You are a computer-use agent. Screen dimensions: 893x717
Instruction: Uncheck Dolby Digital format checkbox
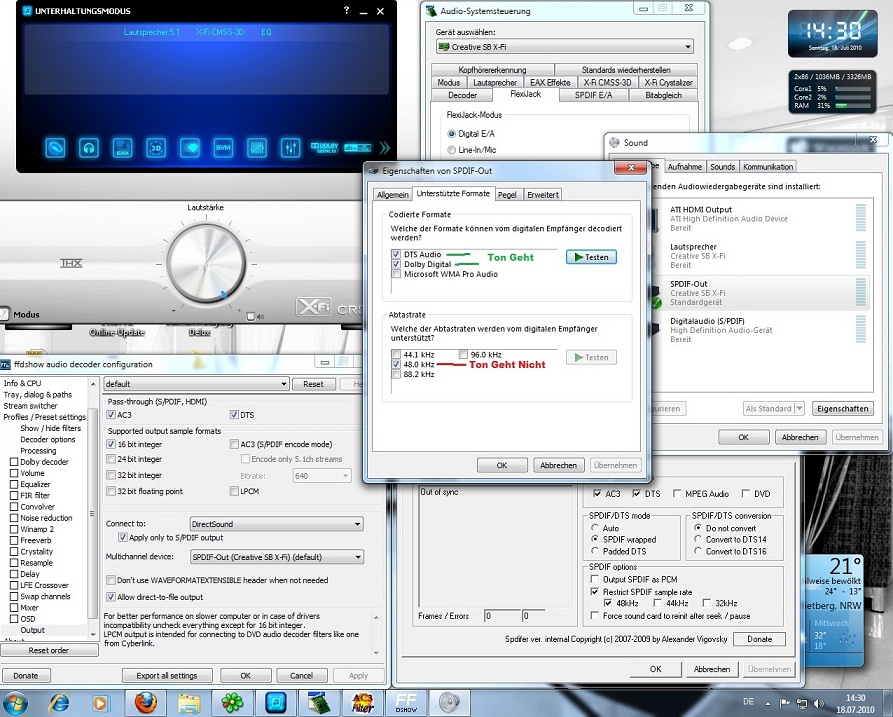tap(396, 264)
